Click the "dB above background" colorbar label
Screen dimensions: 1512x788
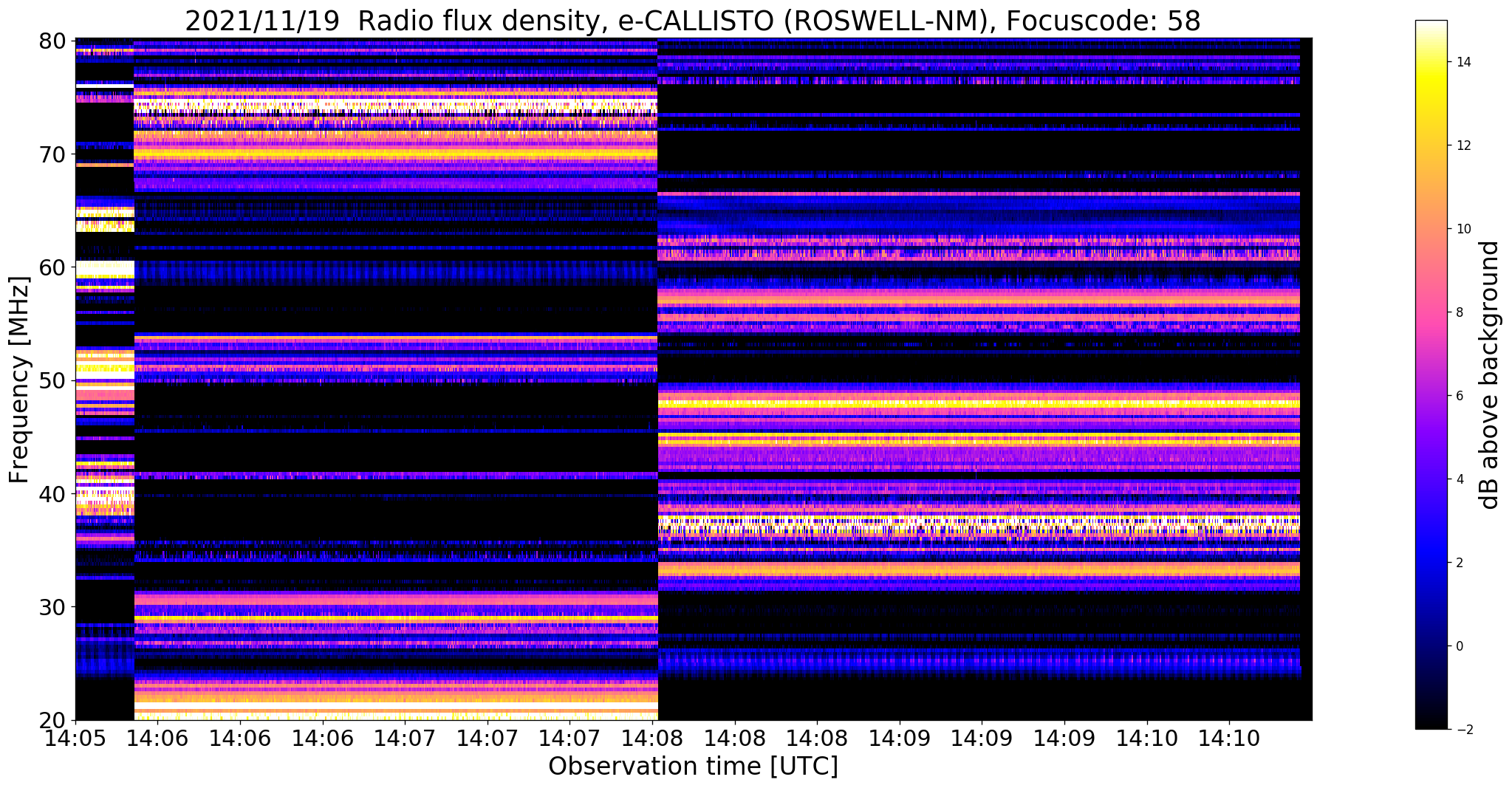click(x=1490, y=375)
